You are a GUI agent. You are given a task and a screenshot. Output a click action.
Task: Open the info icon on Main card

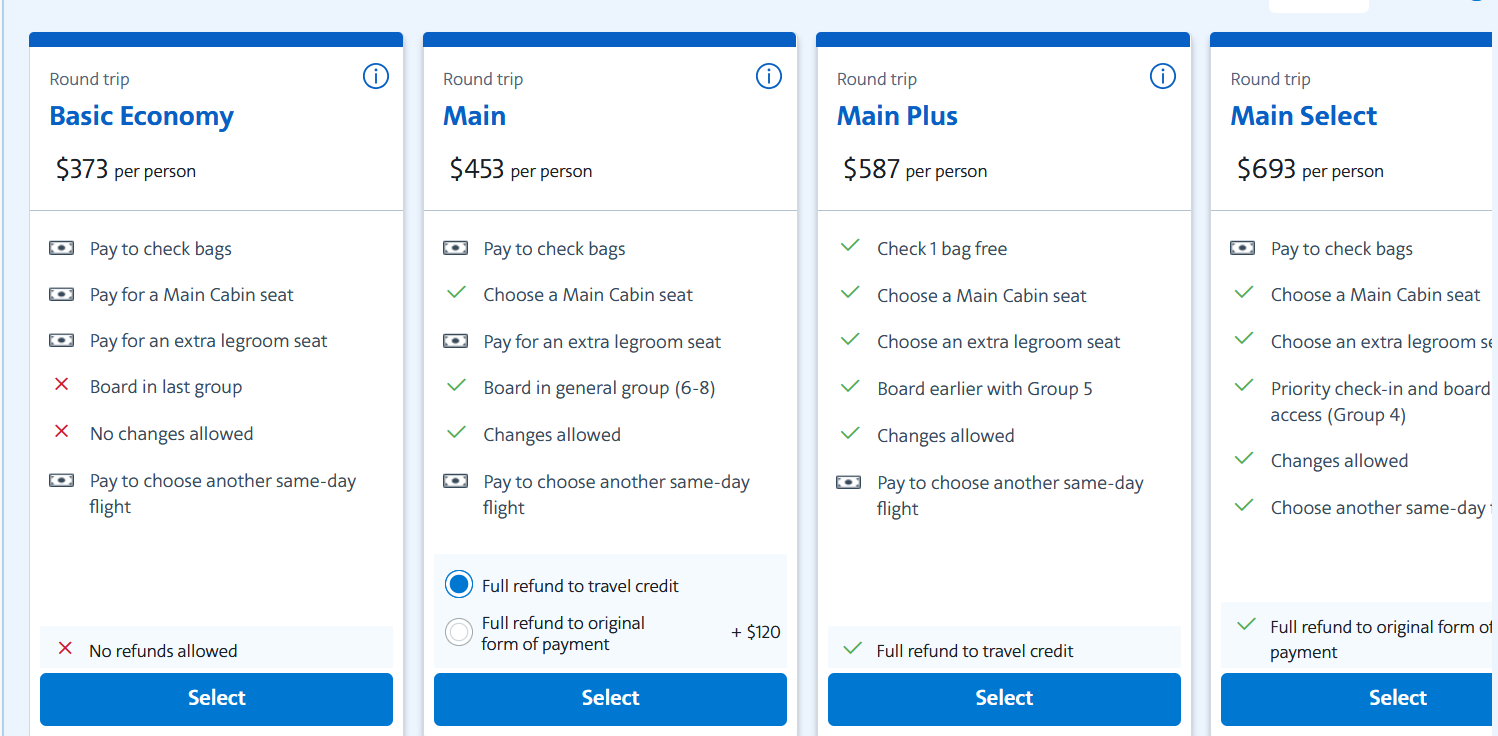click(x=769, y=76)
